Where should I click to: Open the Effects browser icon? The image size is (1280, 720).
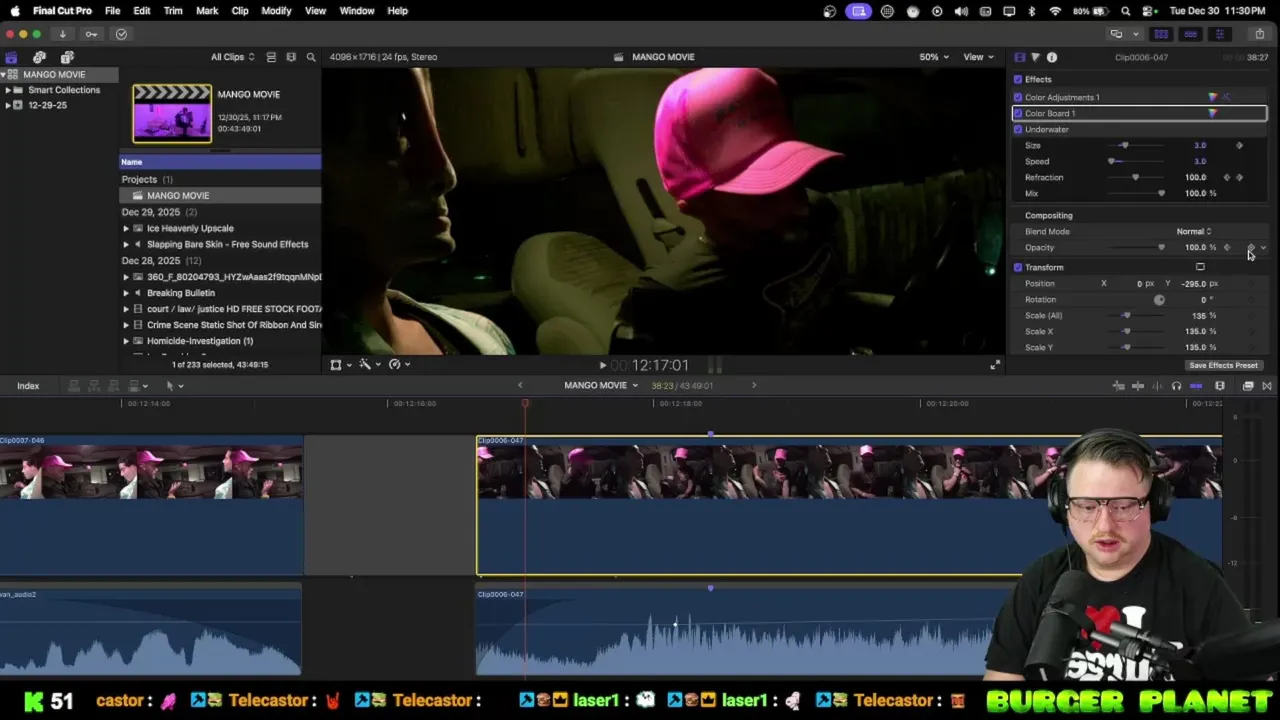[x=1248, y=386]
